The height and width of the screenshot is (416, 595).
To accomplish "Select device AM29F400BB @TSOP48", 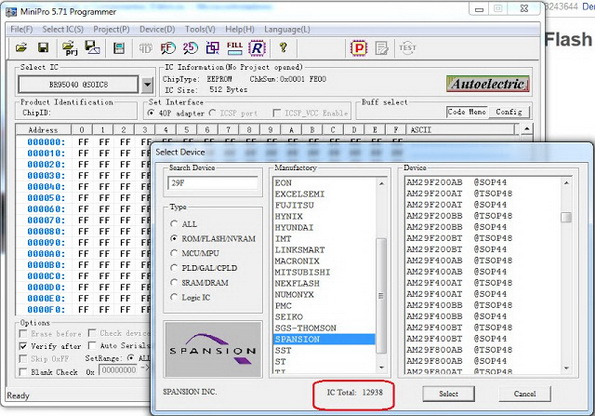I will tap(483, 305).
